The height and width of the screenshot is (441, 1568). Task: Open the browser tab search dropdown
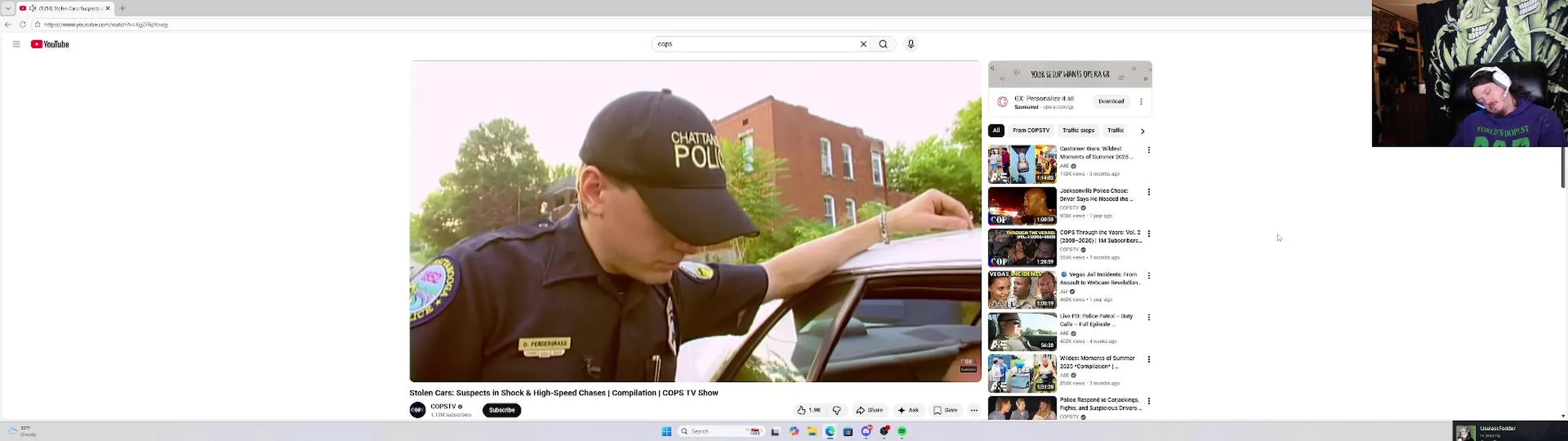pos(8,8)
